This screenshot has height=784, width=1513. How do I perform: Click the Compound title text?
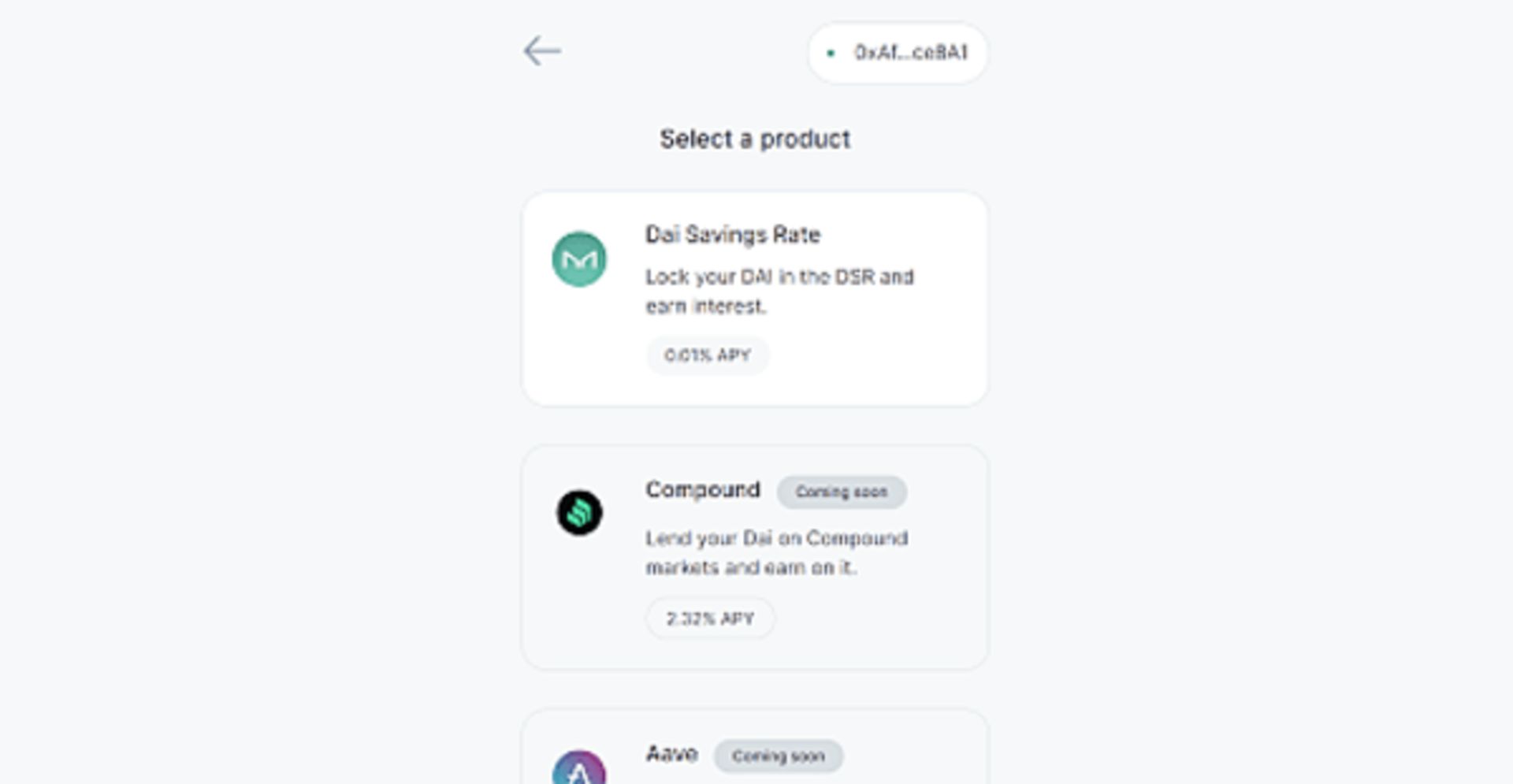tap(703, 490)
